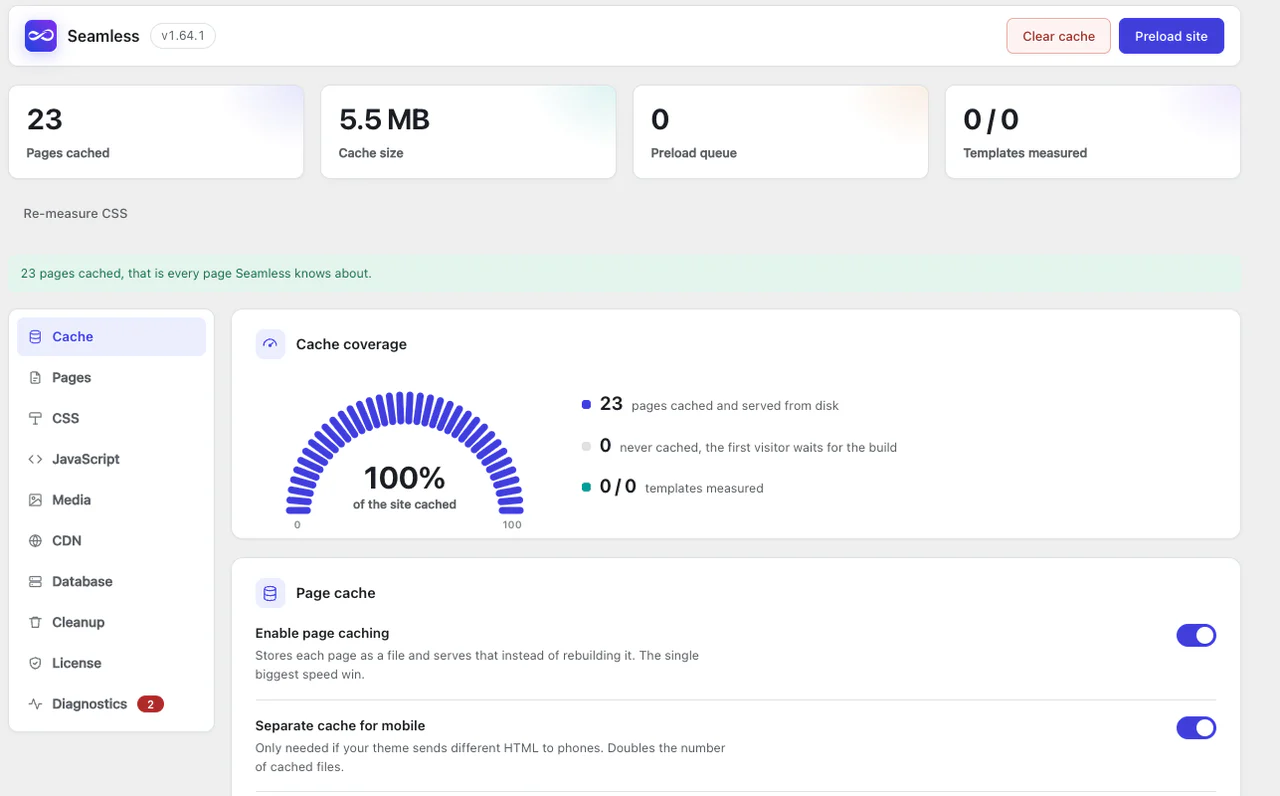The width and height of the screenshot is (1280, 796).
Task: Click 'Separate cache for mobile' label
Action: (340, 725)
